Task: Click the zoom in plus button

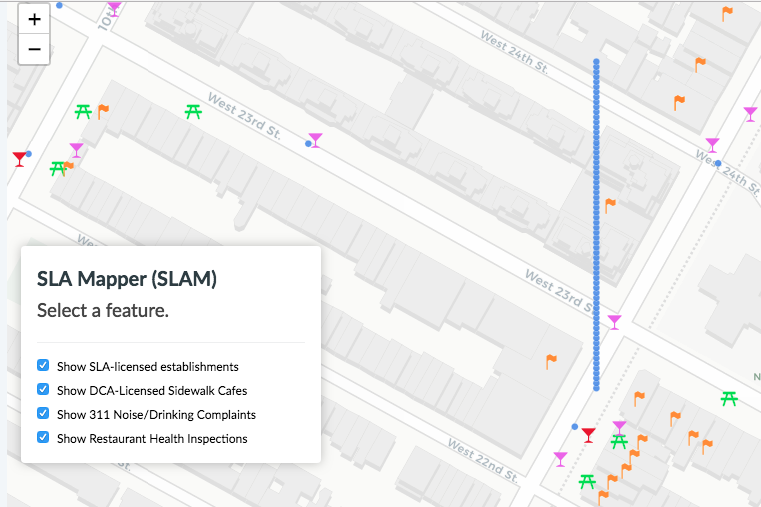Action: (x=34, y=20)
